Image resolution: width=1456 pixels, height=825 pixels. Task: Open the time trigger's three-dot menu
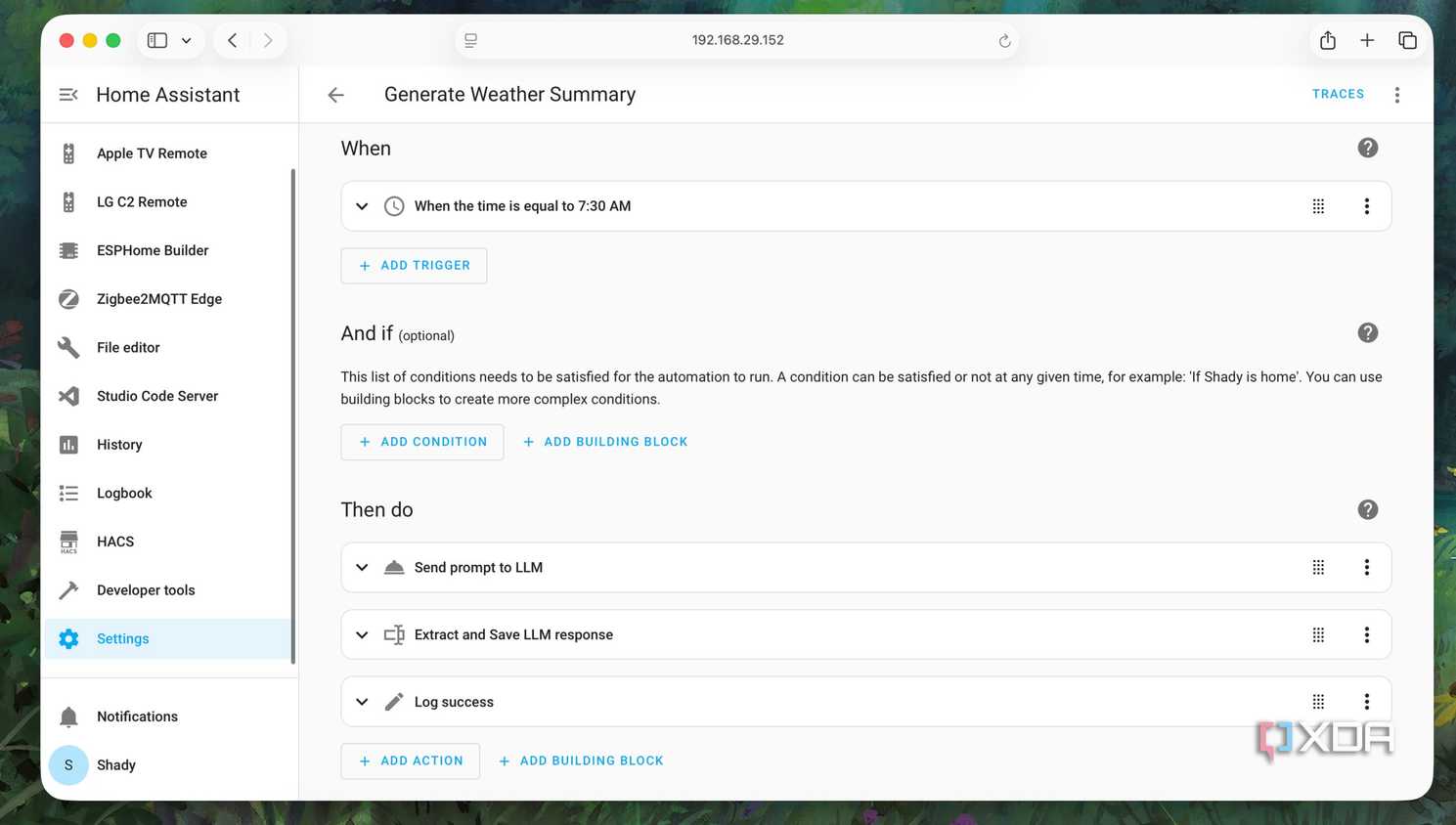[1367, 206]
